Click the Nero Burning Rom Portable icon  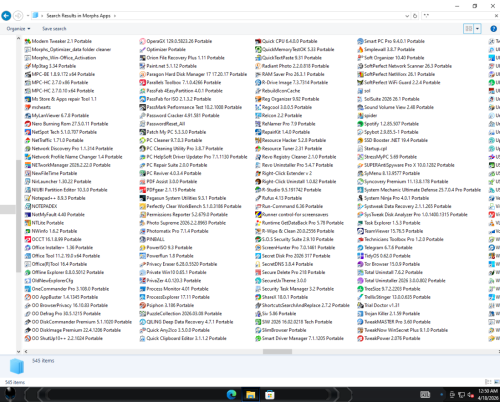(28, 124)
